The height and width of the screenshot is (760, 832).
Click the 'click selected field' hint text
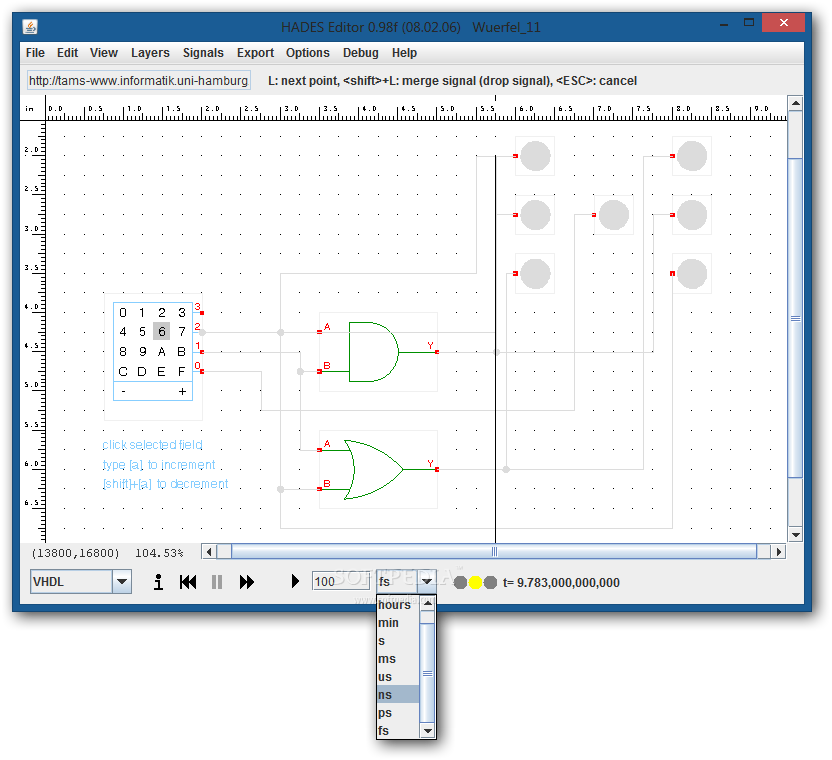152,445
